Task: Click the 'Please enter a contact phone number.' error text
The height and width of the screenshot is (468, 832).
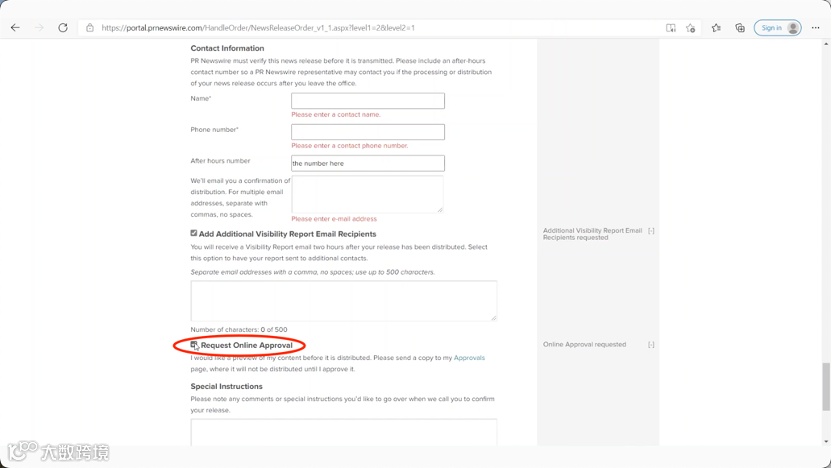Action: [350, 145]
